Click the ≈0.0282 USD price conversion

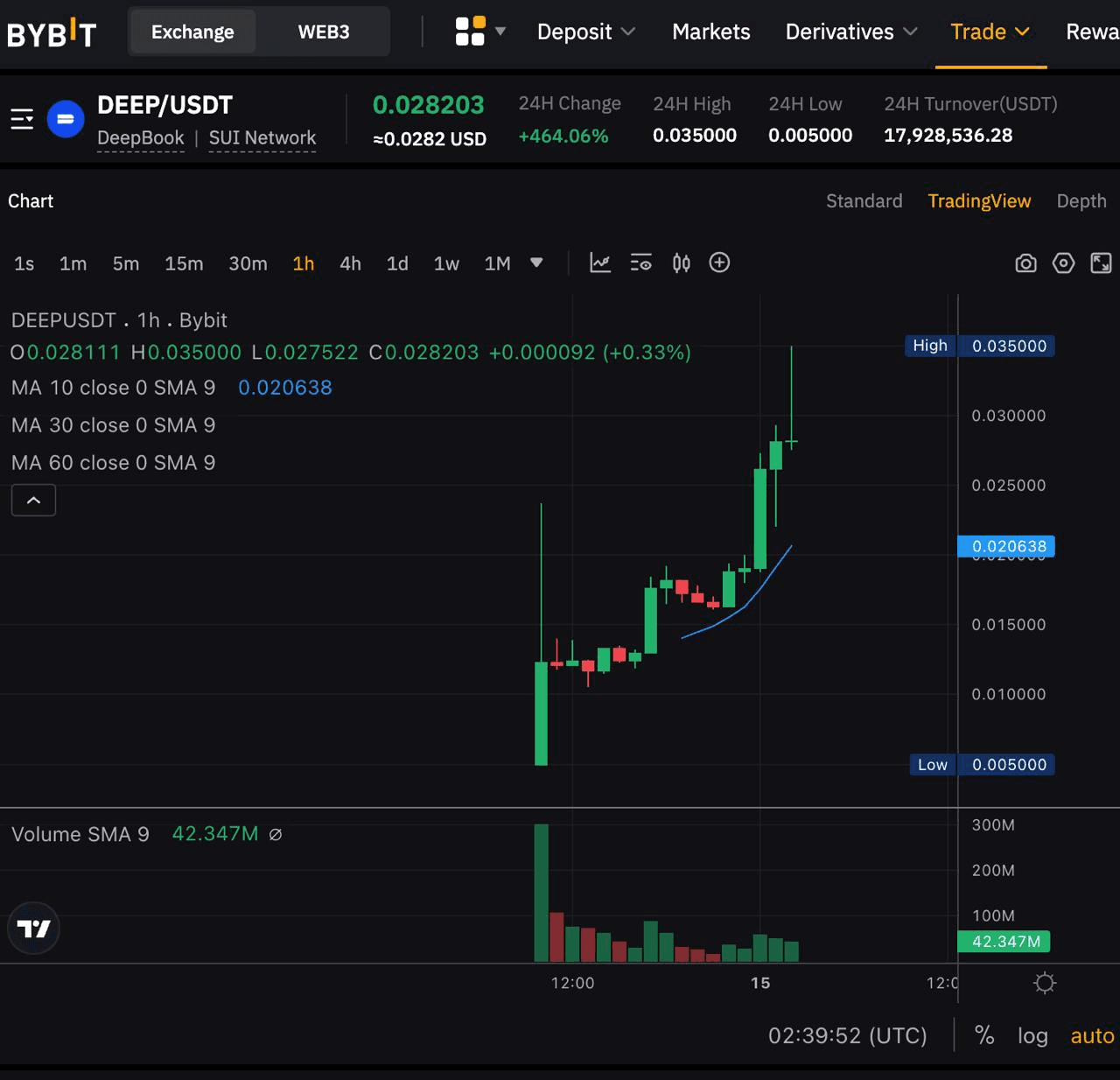[430, 139]
